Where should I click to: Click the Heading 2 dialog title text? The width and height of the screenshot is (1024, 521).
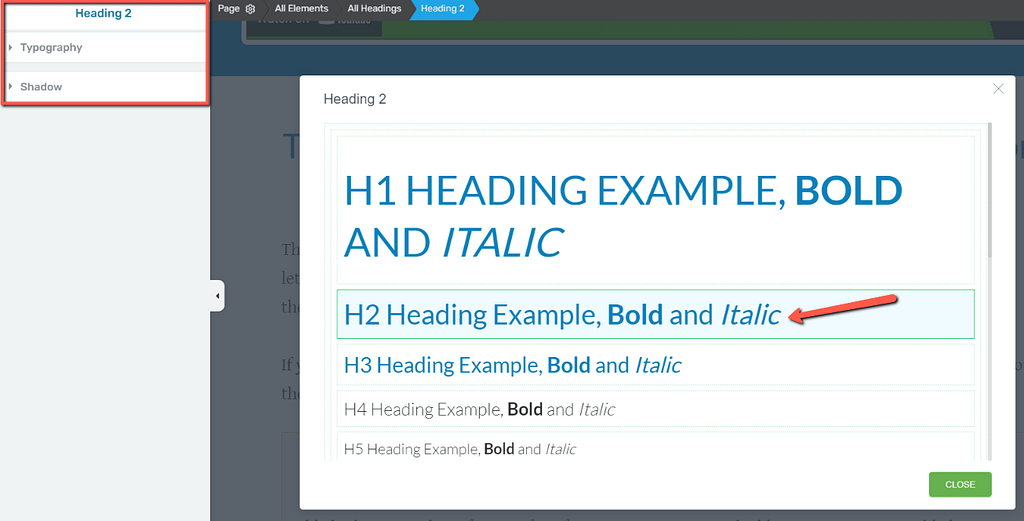tap(355, 99)
